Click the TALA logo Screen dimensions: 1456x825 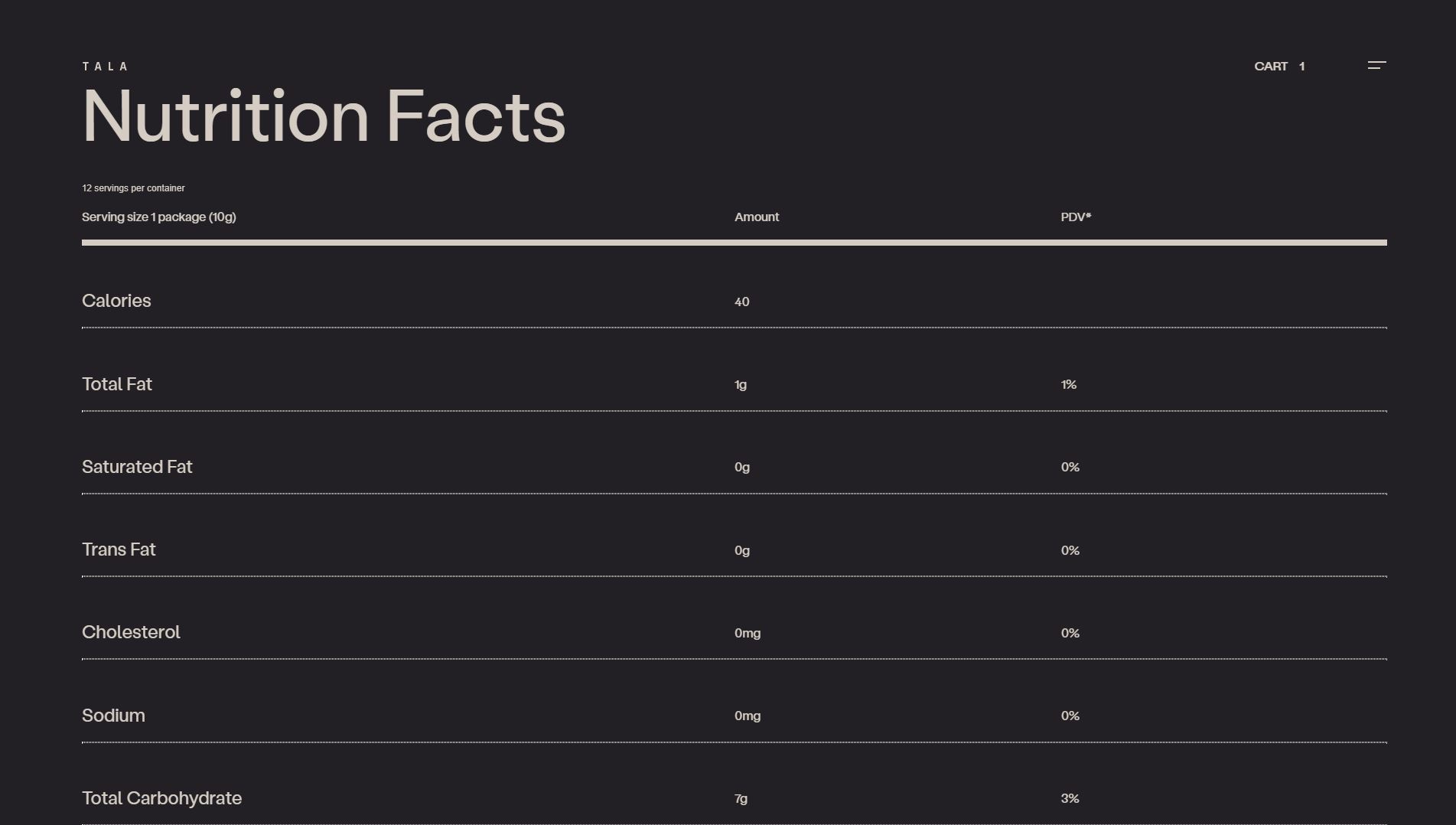tap(106, 67)
